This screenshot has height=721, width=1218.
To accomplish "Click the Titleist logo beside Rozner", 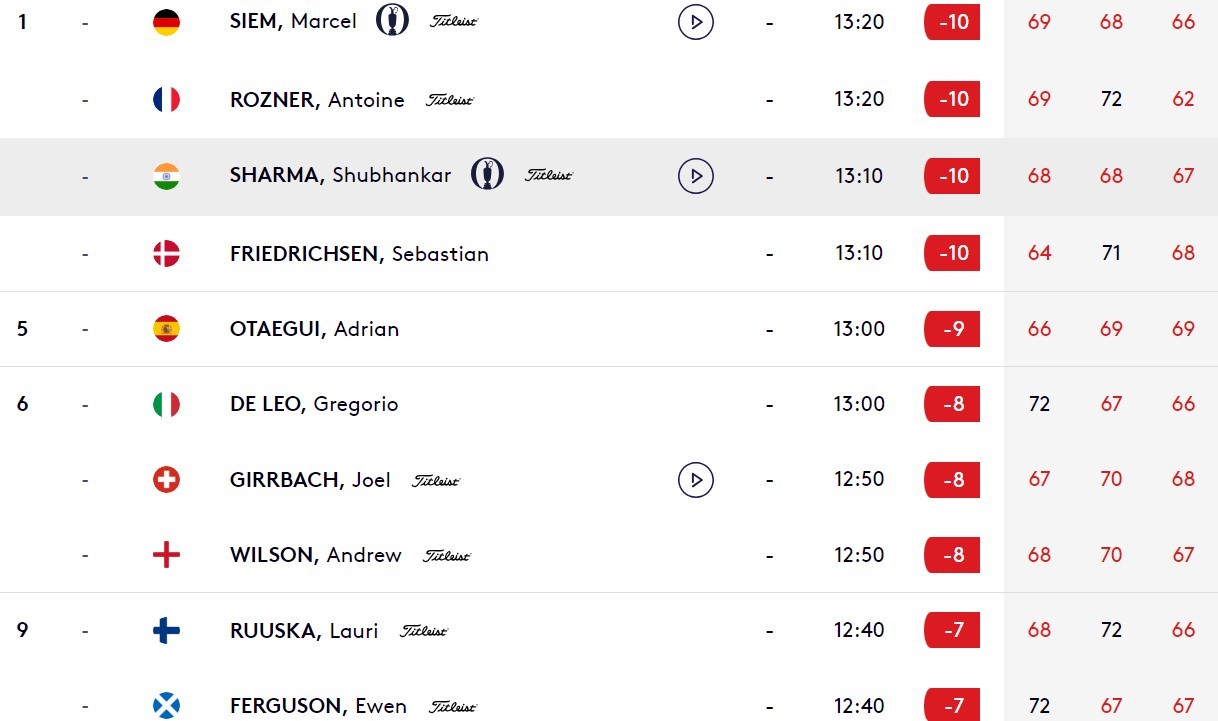I will pyautogui.click(x=449, y=100).
